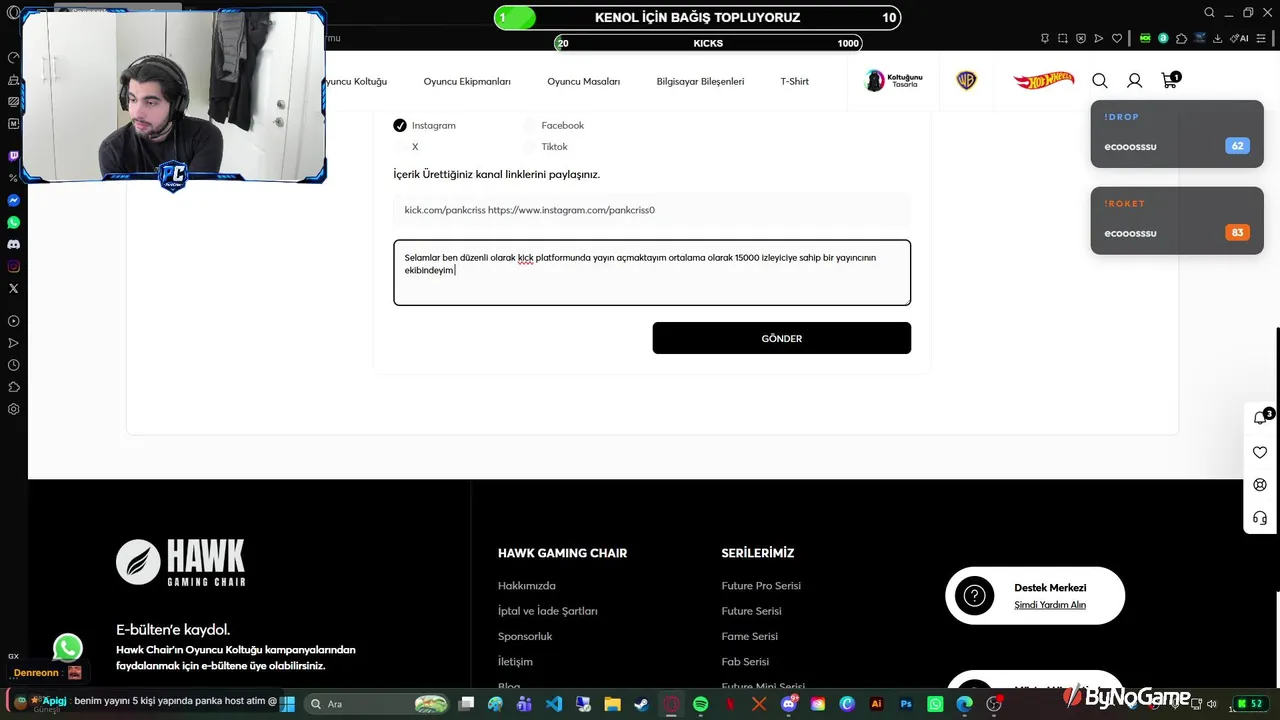Viewport: 1280px width, 720px height.
Task: Open Discord in the browser sidebar
Action: pyautogui.click(x=13, y=244)
